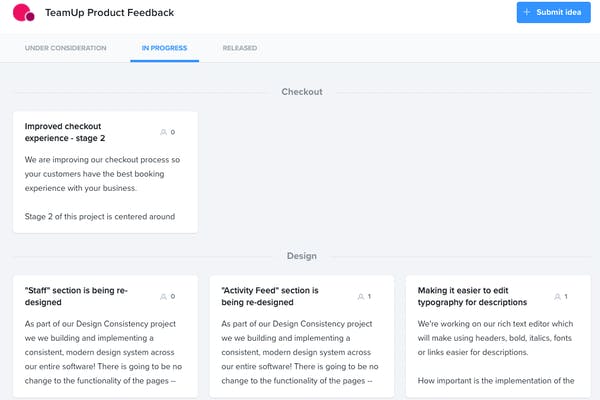Click the TeamUp pink circle logo
600x400 pixels.
point(24,13)
